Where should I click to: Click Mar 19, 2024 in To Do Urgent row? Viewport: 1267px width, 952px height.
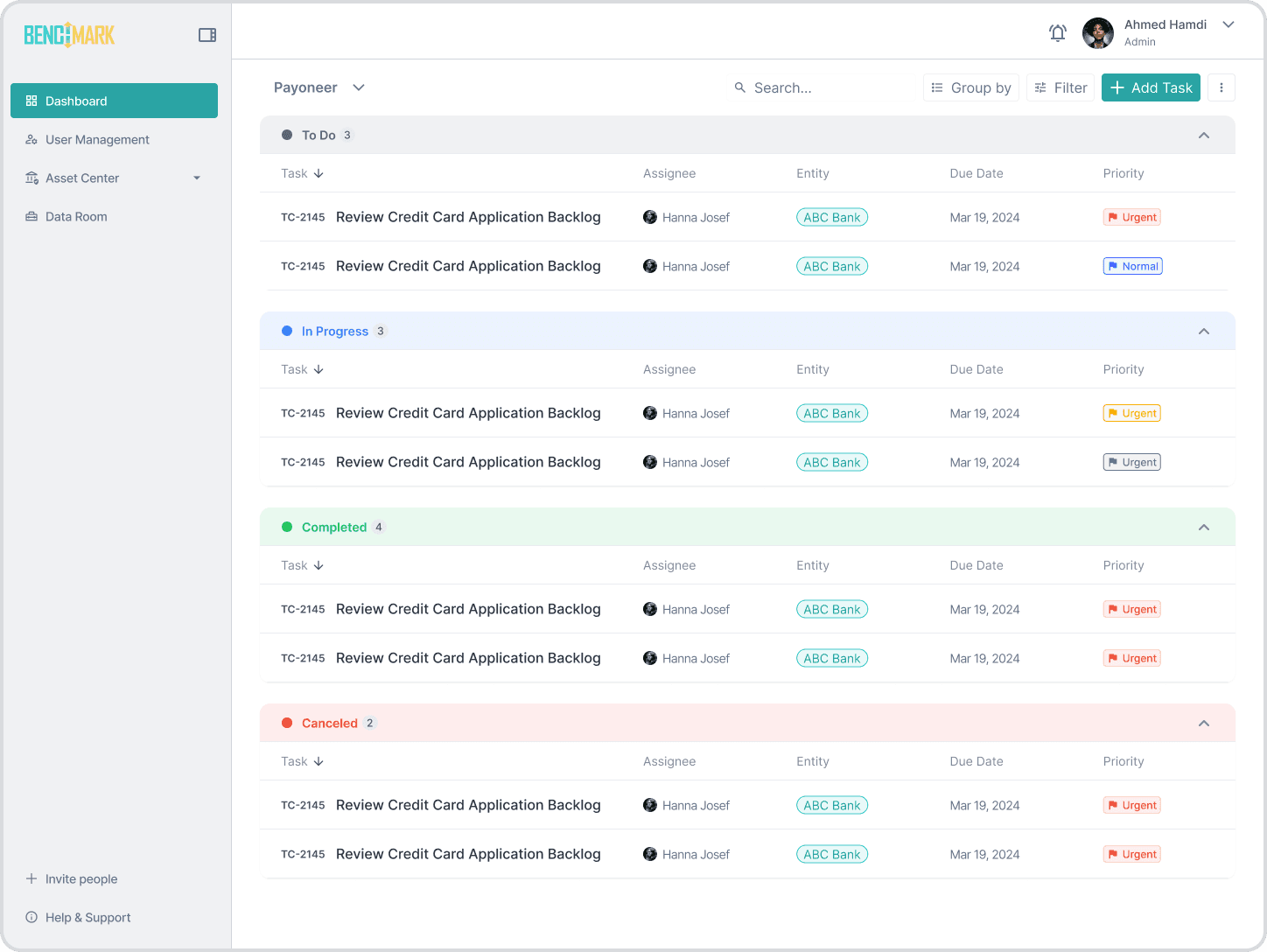[984, 217]
